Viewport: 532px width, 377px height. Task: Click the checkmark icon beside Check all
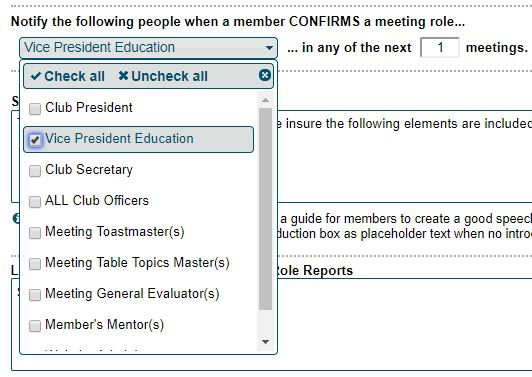[36, 76]
